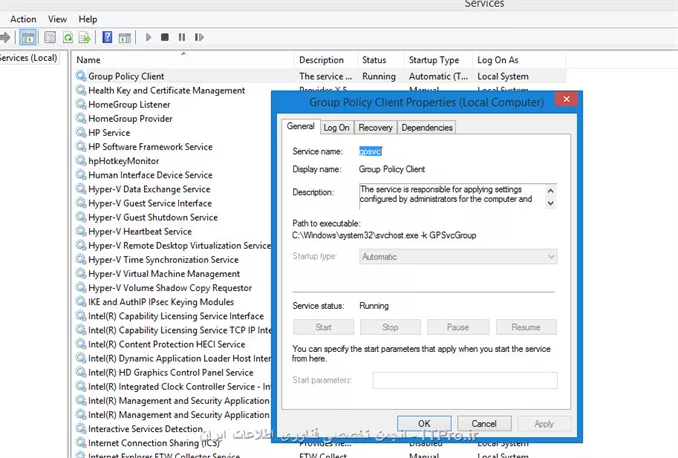Sort by the Description column header
This screenshot has width=678, height=458.
tap(326, 60)
